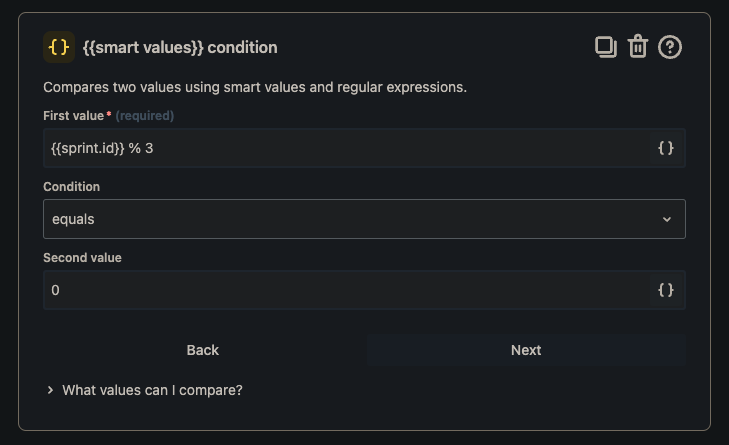Open smart value picker for First value
Viewport: 729px width, 445px height.
tap(666, 148)
